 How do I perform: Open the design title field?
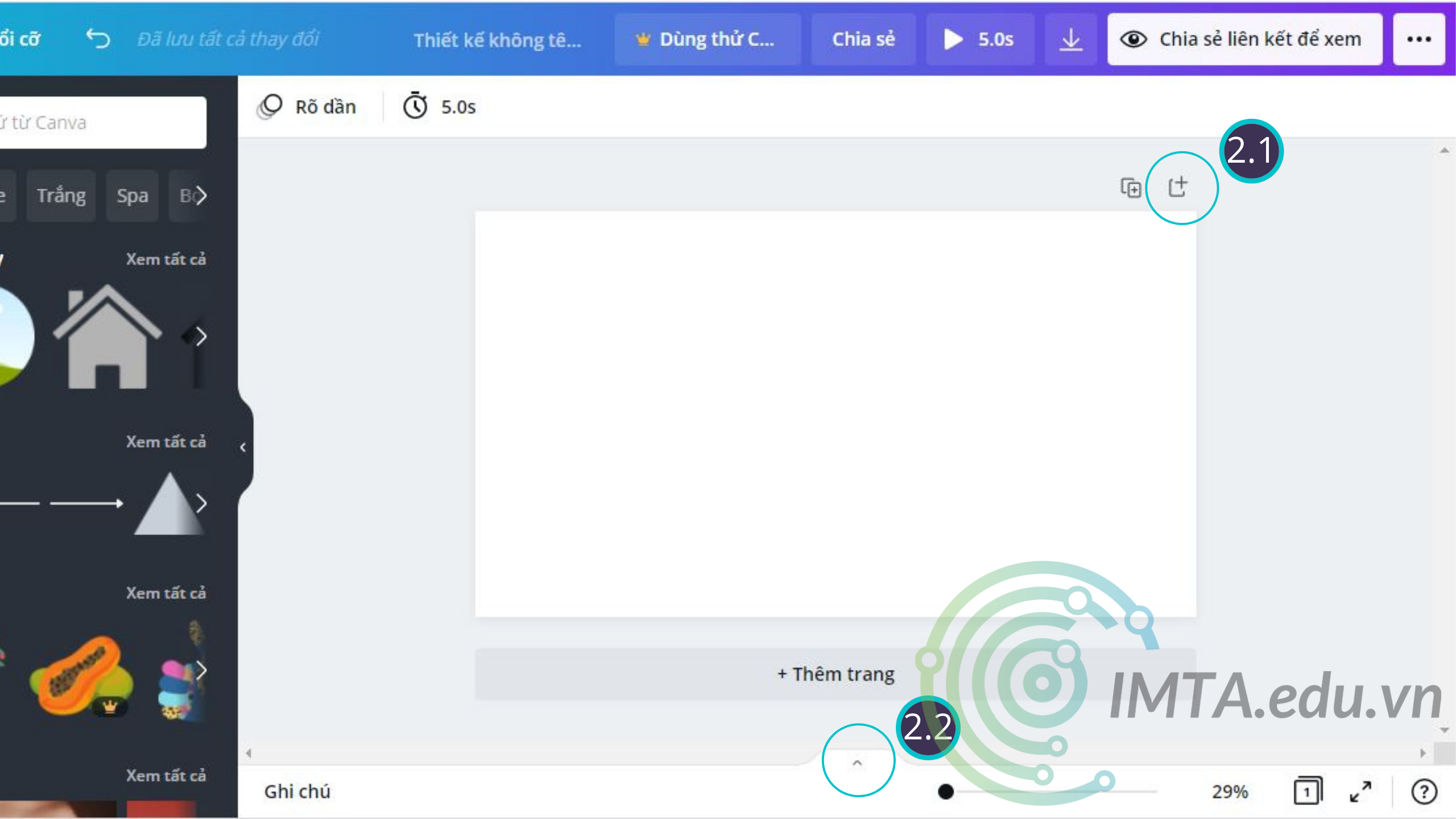point(497,40)
